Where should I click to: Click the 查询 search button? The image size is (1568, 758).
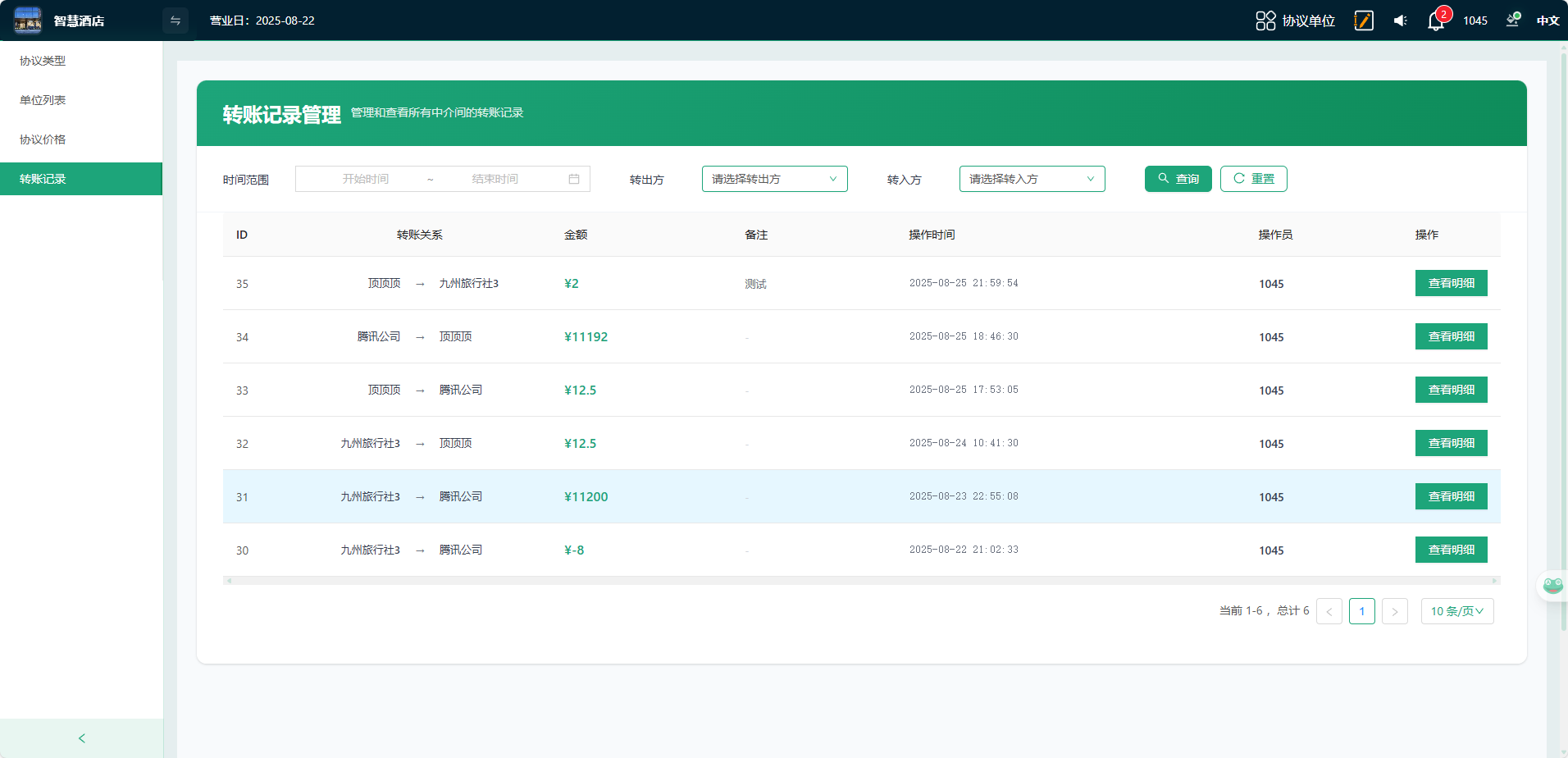pyautogui.click(x=1178, y=179)
